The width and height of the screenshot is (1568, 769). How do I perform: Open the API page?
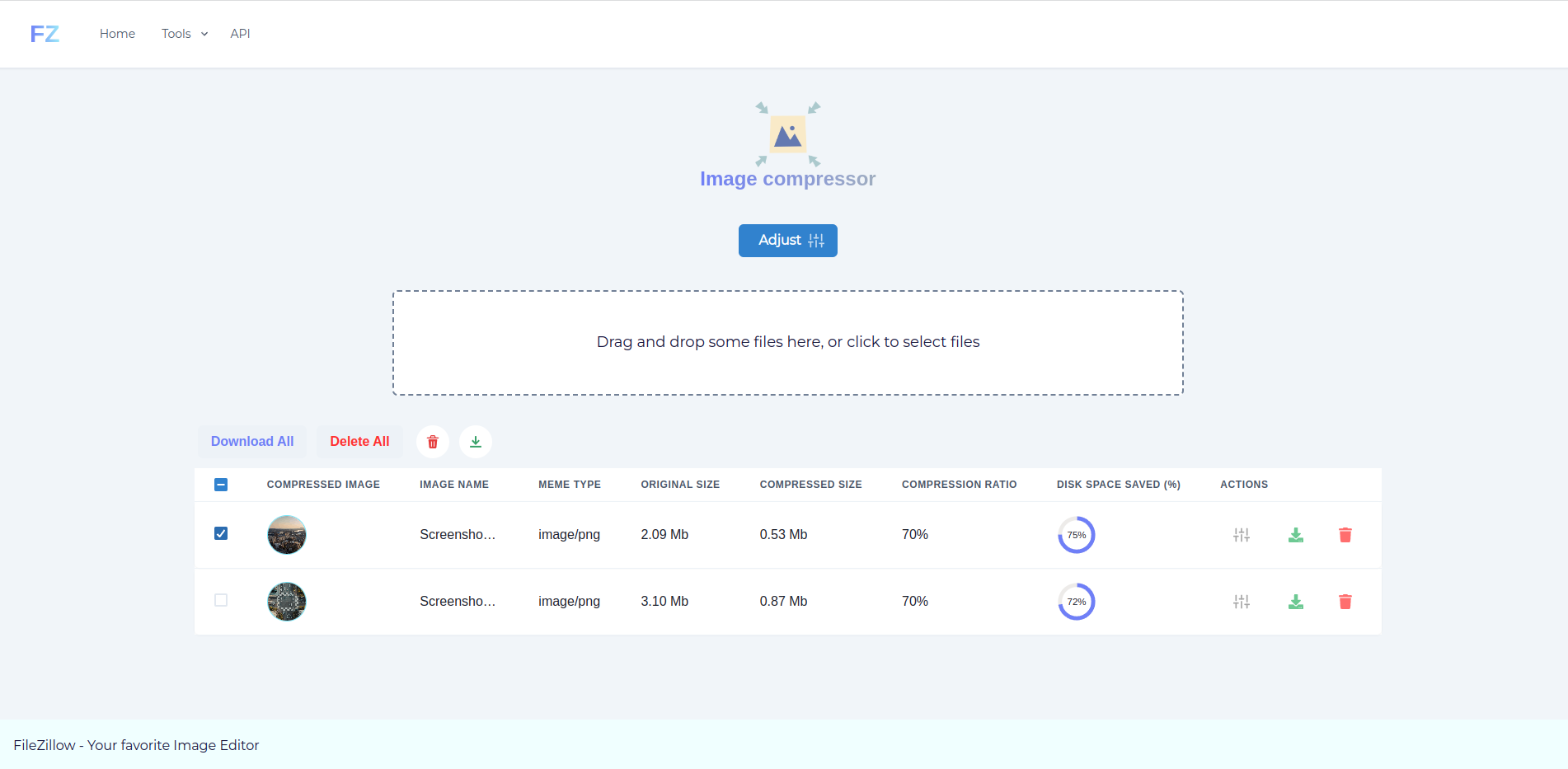tap(240, 34)
